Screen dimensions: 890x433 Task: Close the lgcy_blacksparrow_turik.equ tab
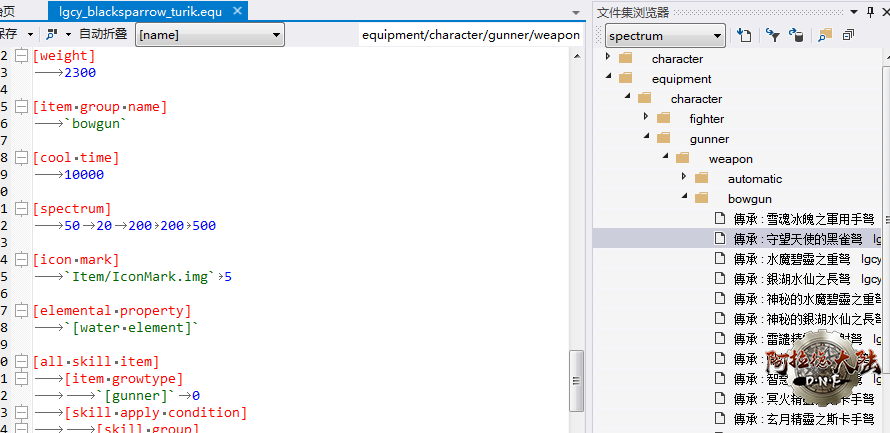click(x=238, y=11)
